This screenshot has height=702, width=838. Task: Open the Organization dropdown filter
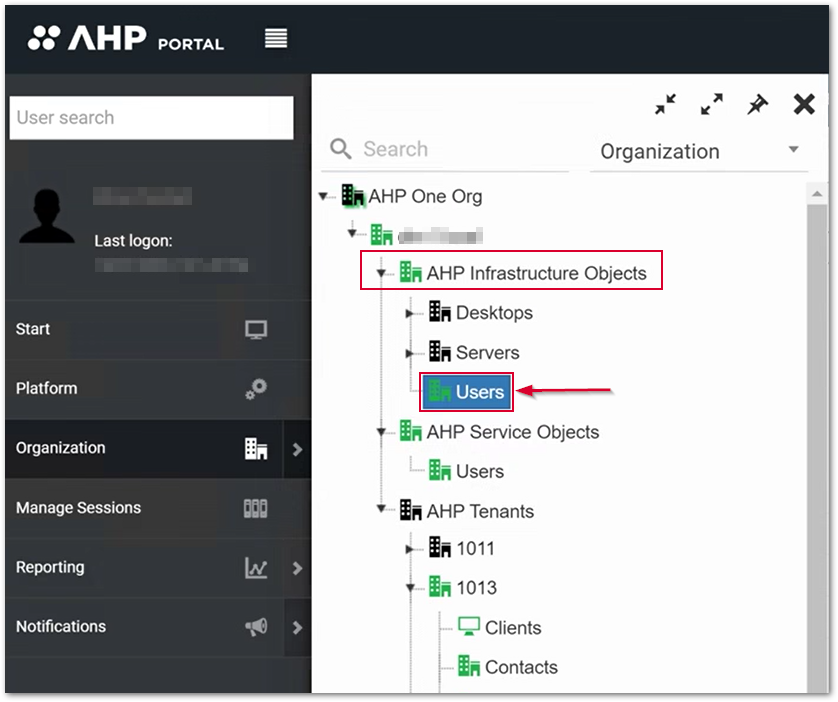[x=699, y=151]
